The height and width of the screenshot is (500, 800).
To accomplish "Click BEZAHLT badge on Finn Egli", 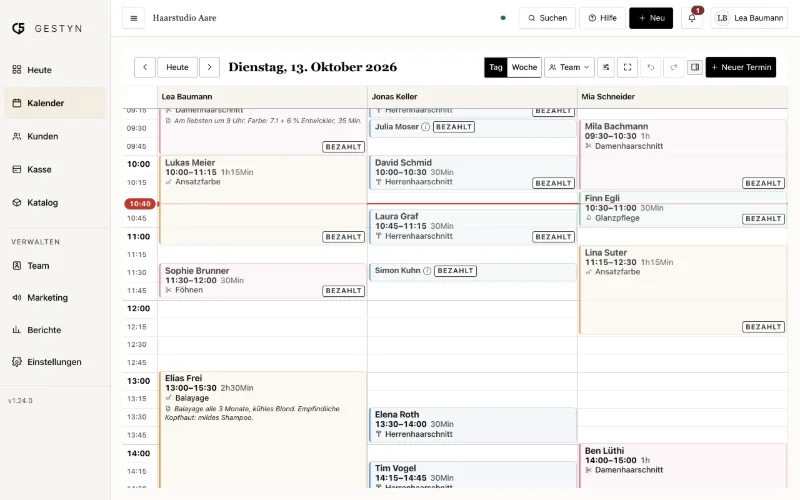I will click(x=763, y=219).
